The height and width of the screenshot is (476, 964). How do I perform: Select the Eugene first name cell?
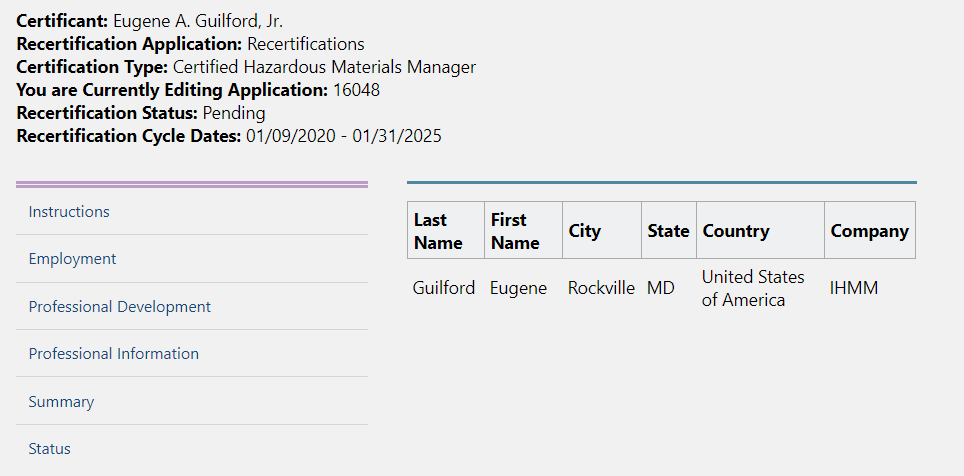pos(518,288)
